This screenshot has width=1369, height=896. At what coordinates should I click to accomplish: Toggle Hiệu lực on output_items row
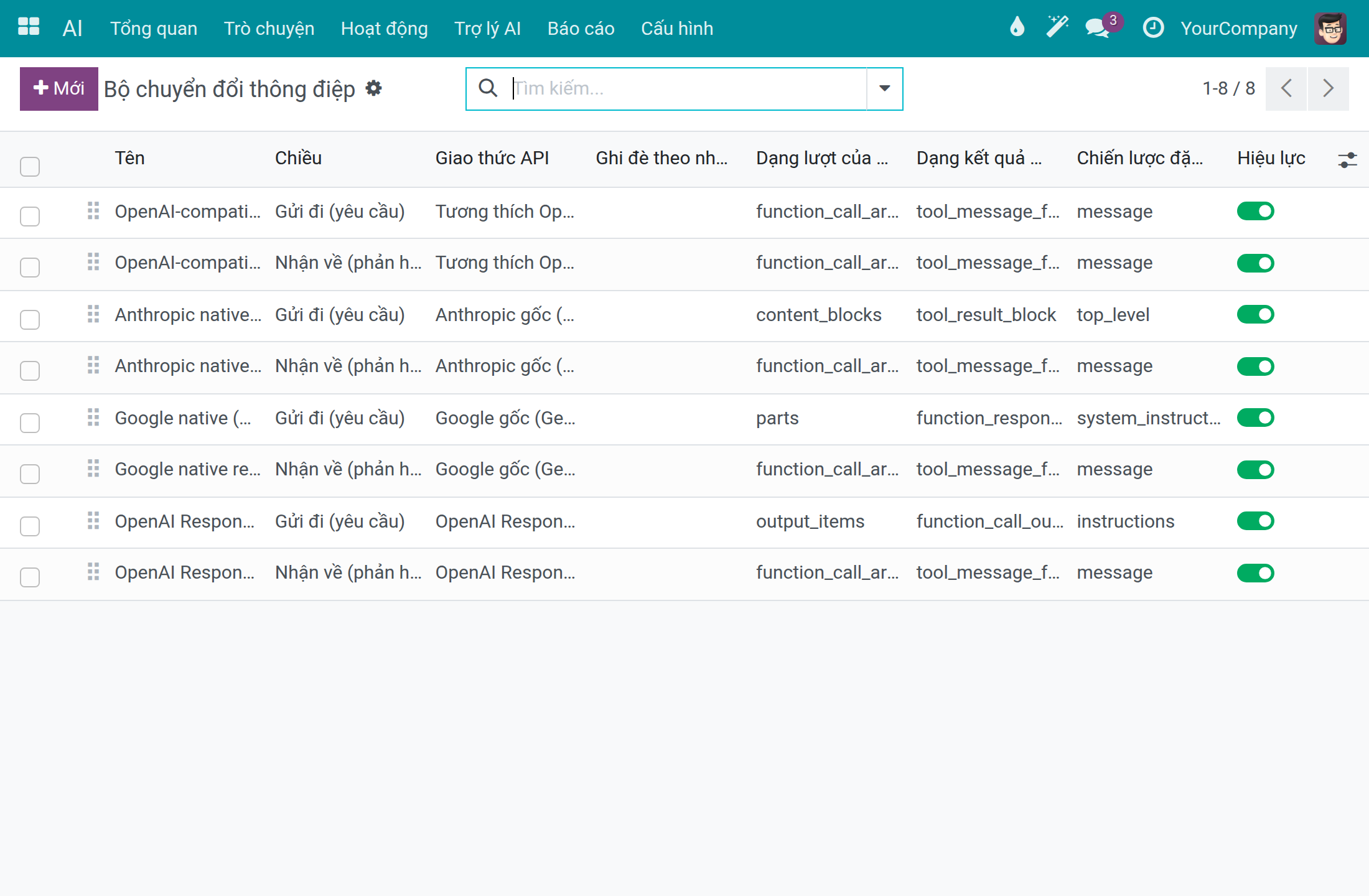pos(1256,521)
